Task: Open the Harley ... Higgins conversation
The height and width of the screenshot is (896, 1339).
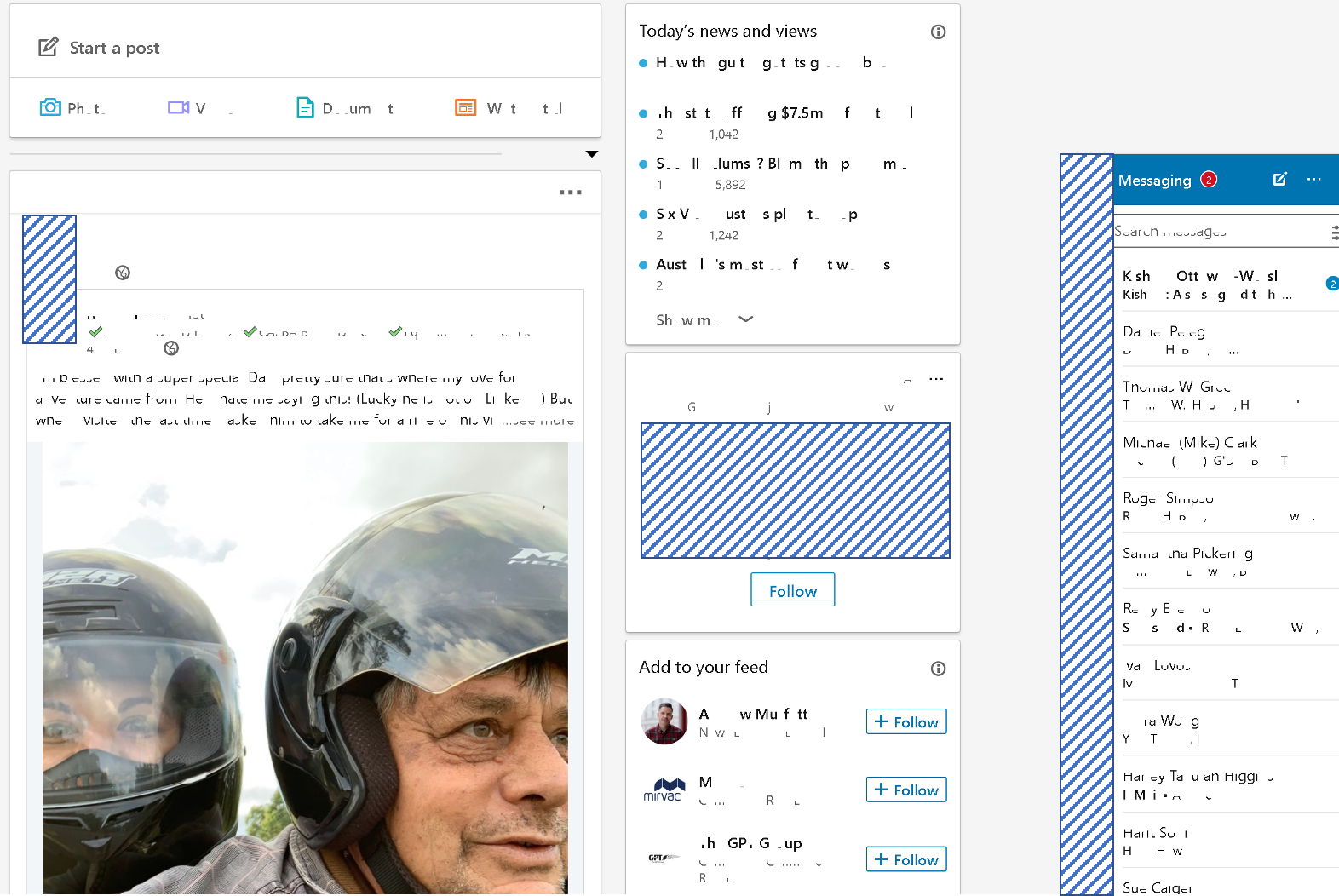Action: (1227, 784)
